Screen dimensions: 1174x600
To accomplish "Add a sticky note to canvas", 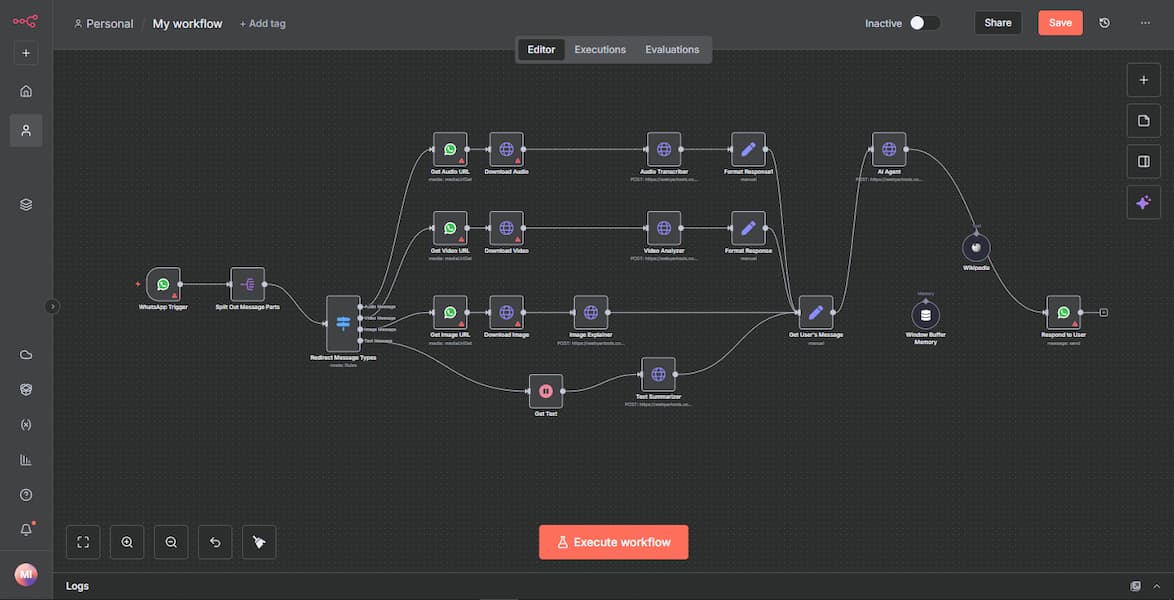I will point(1143,121).
